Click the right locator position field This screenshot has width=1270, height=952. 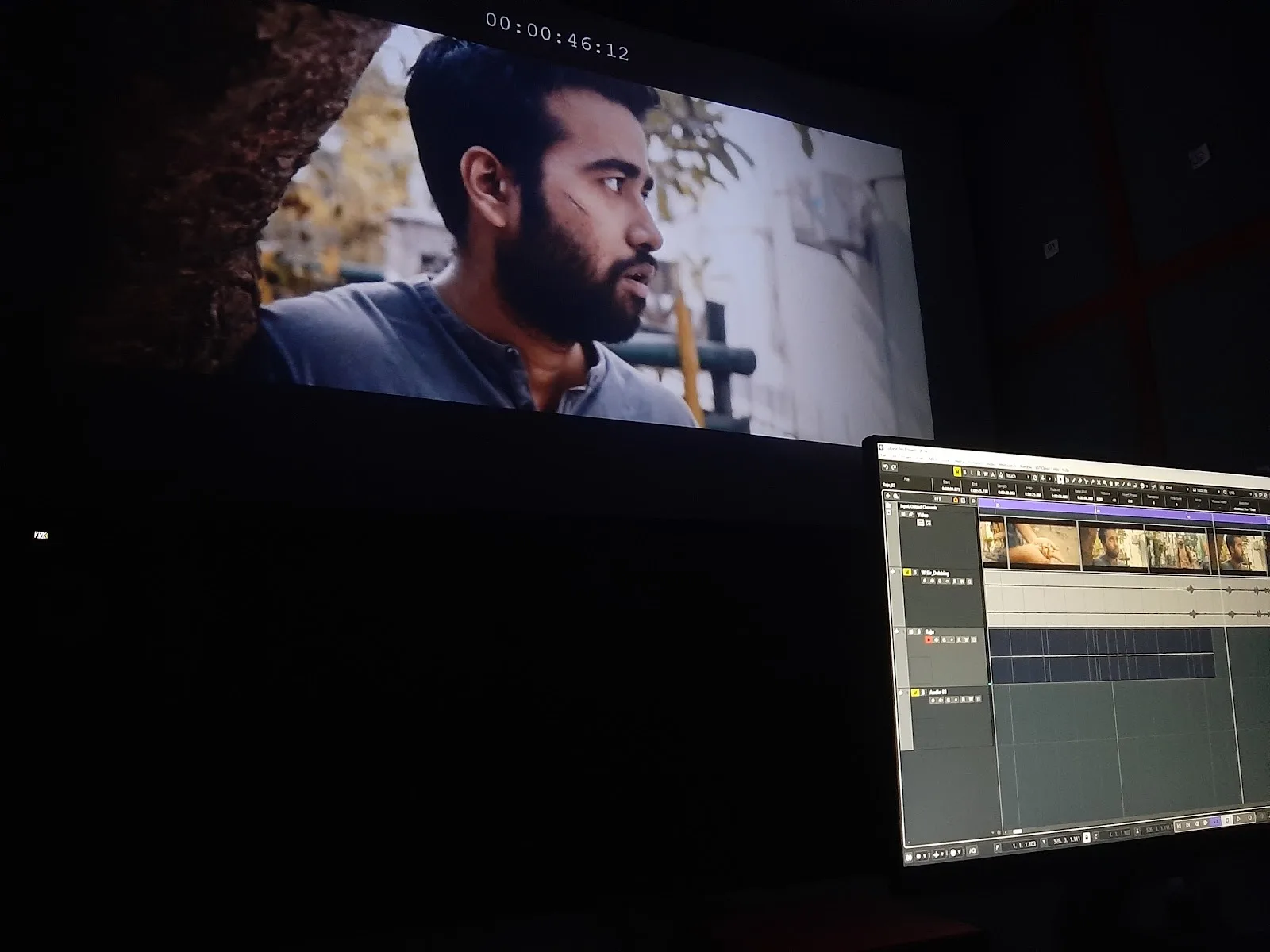coord(1066,840)
